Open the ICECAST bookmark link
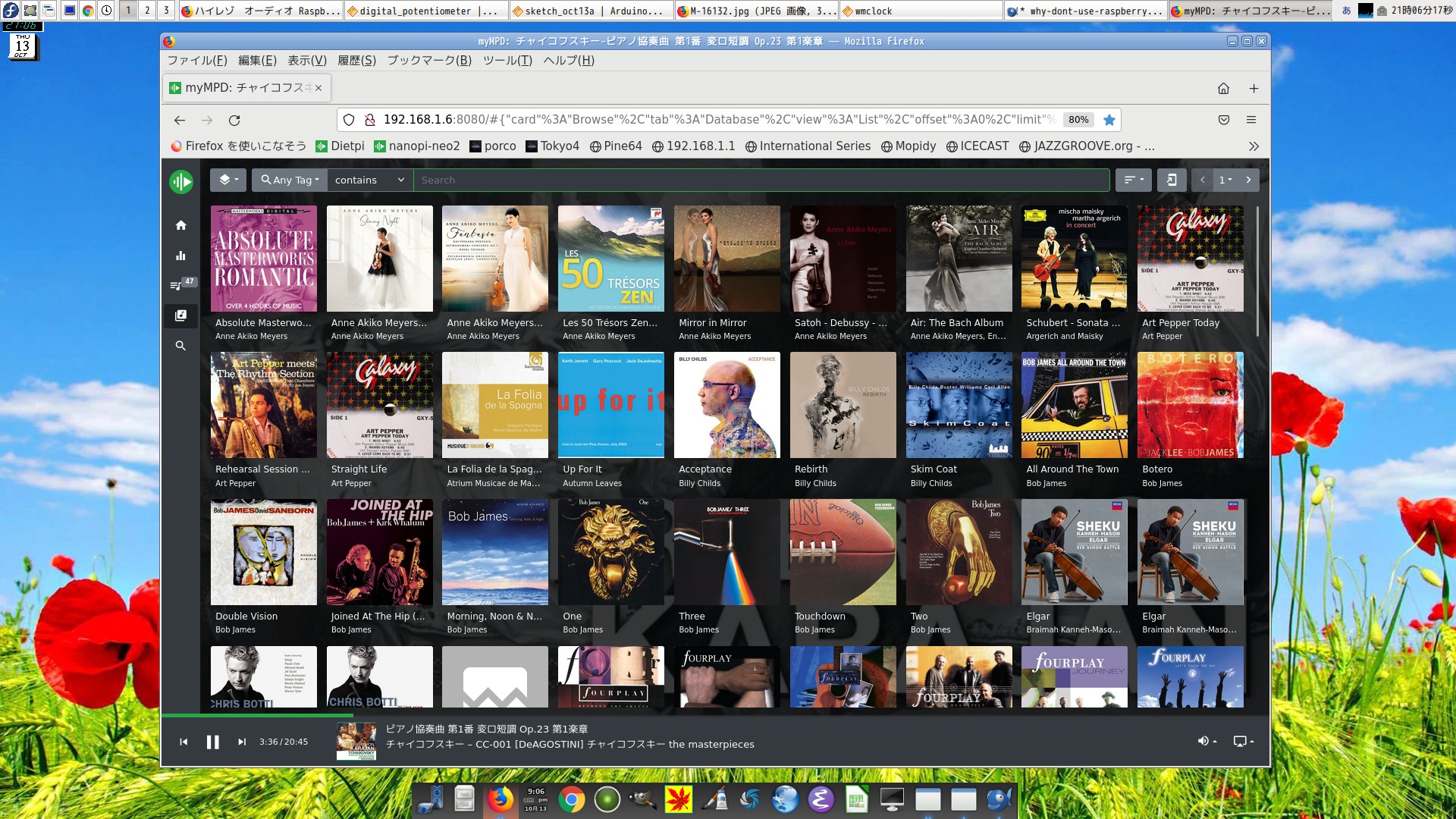 977,146
